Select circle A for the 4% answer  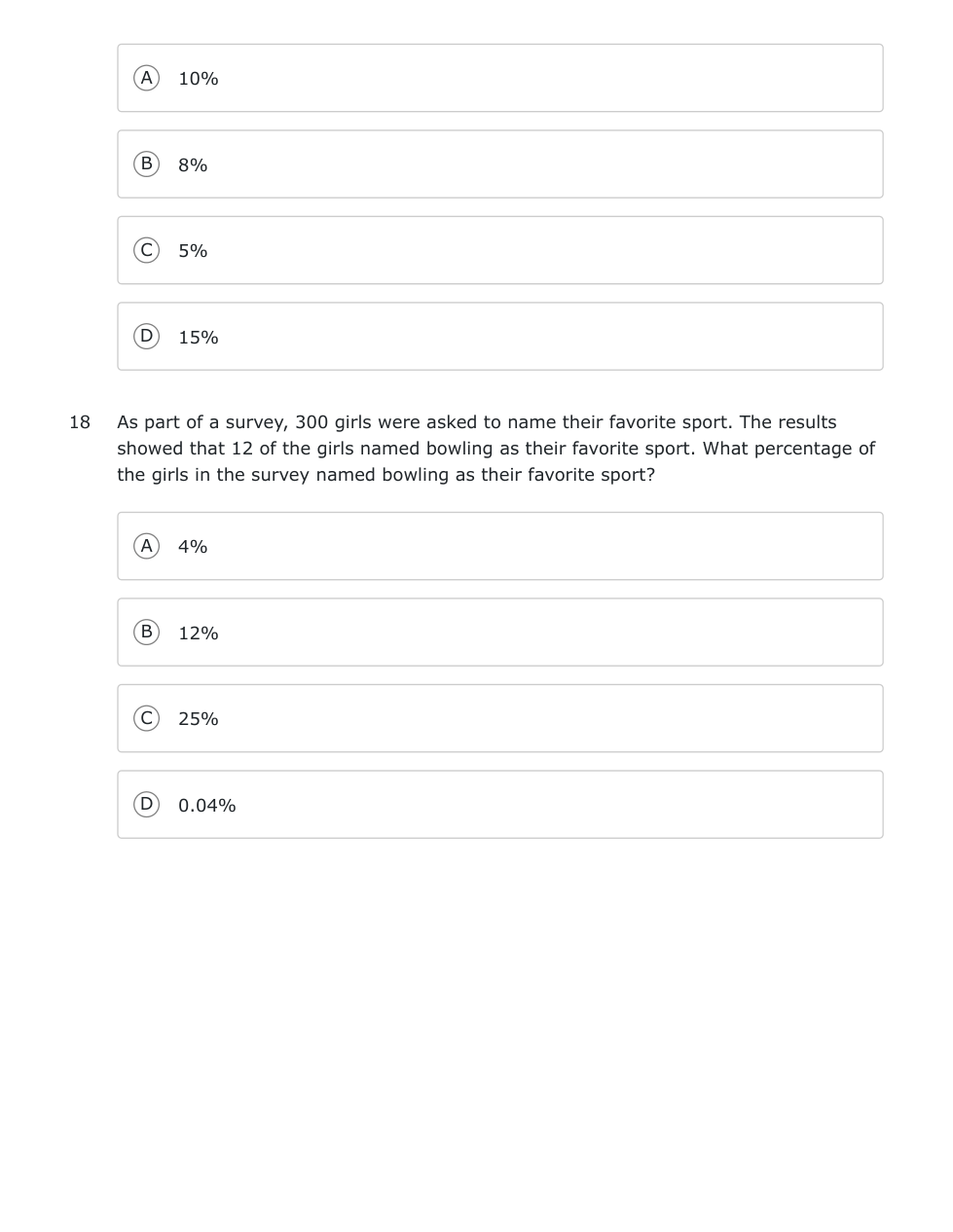point(146,546)
